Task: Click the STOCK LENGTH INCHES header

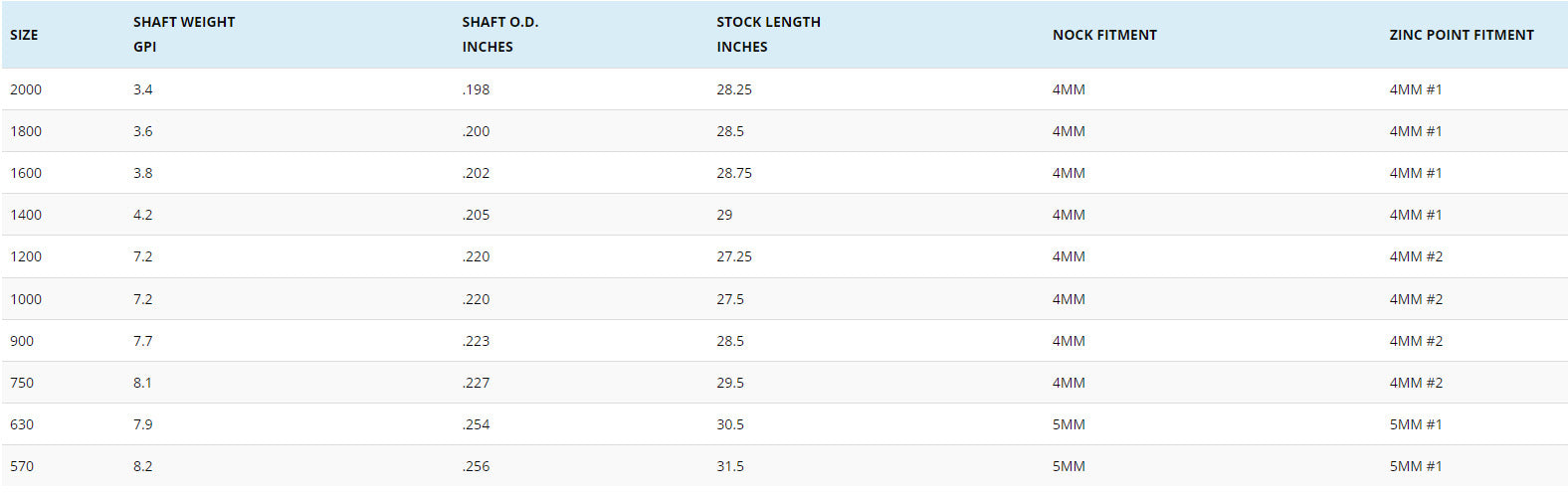Action: (768, 35)
